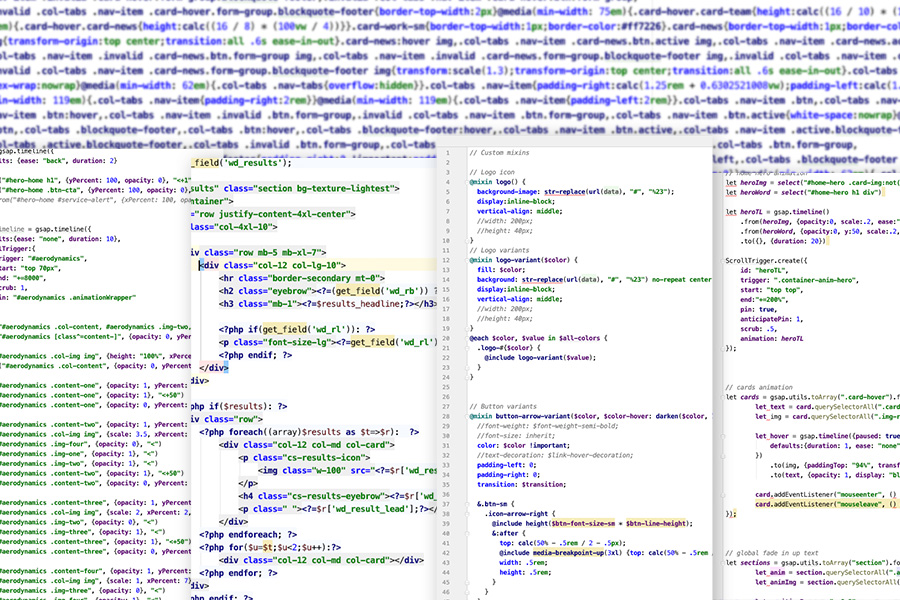This screenshot has width=900, height=600.
Task: Select the '// Logo icon' comment
Action: 492,172
